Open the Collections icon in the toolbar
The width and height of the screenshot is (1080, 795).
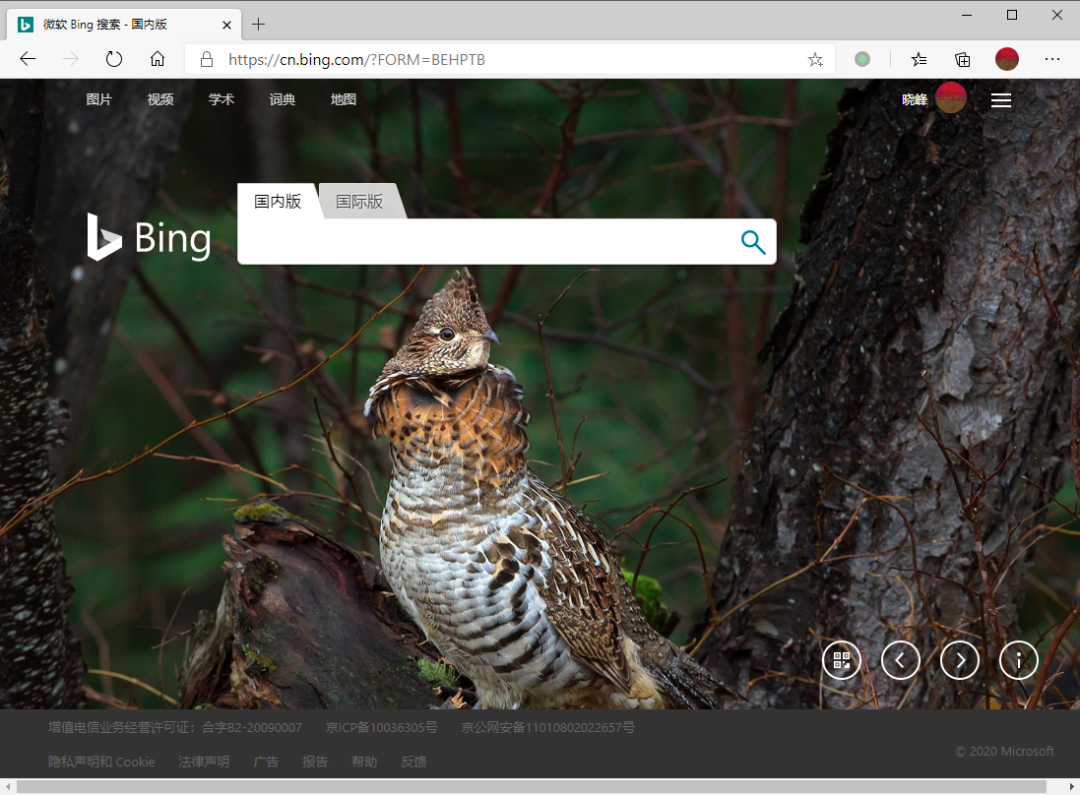tap(962, 59)
